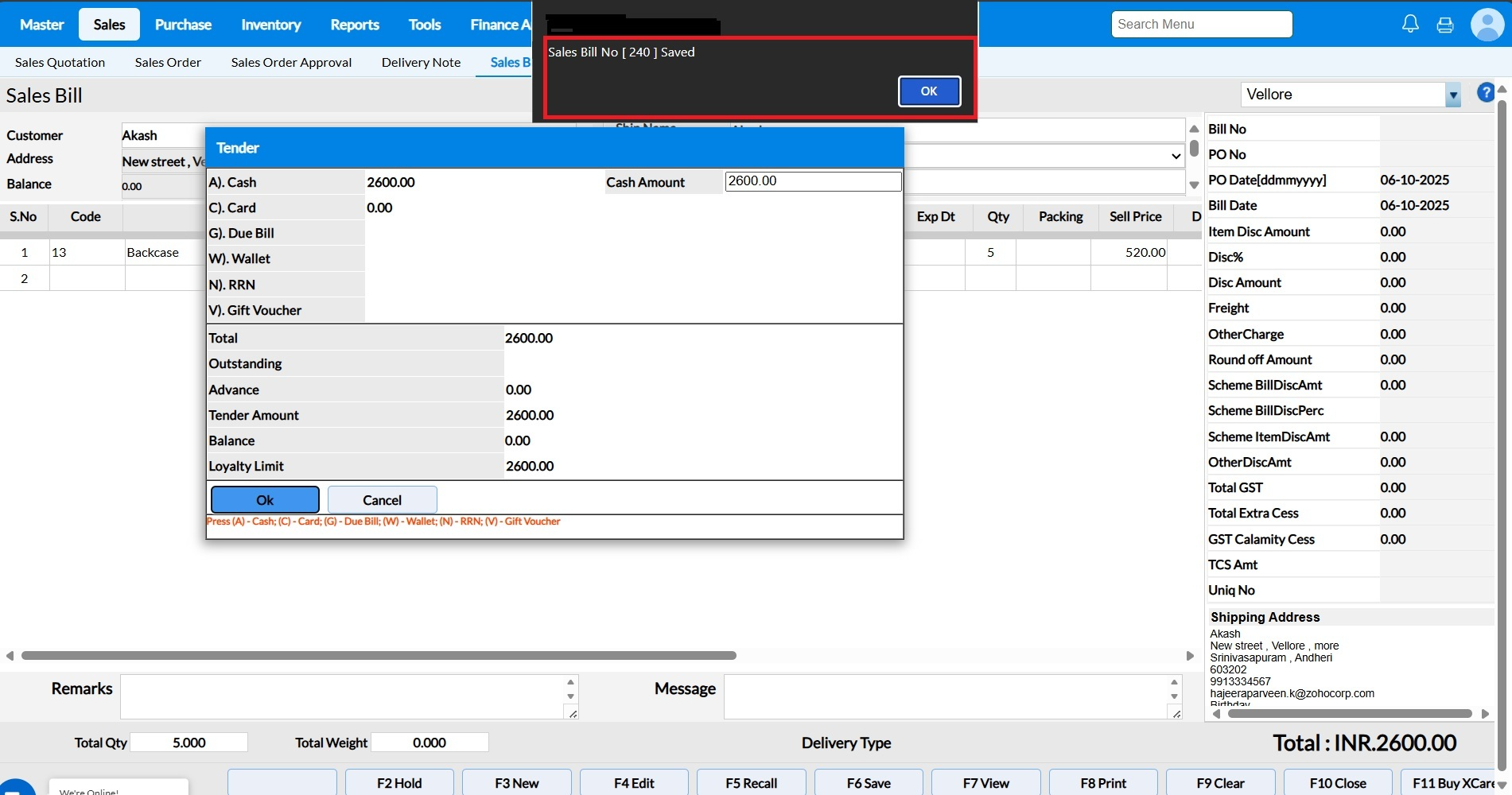This screenshot has height=795, width=1512.
Task: Click the down arrow of the customer panel scrollbar
Action: pyautogui.click(x=1194, y=185)
